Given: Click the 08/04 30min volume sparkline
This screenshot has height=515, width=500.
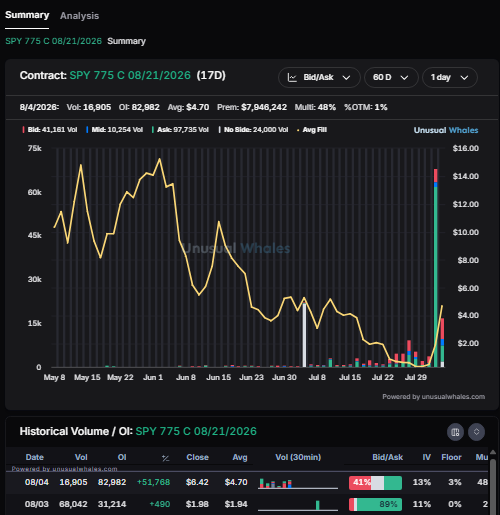Looking at the screenshot, I should point(298,483).
